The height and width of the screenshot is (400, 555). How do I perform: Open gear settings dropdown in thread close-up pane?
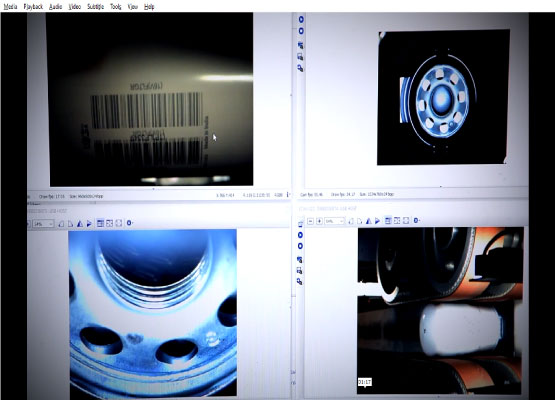(x=130, y=223)
